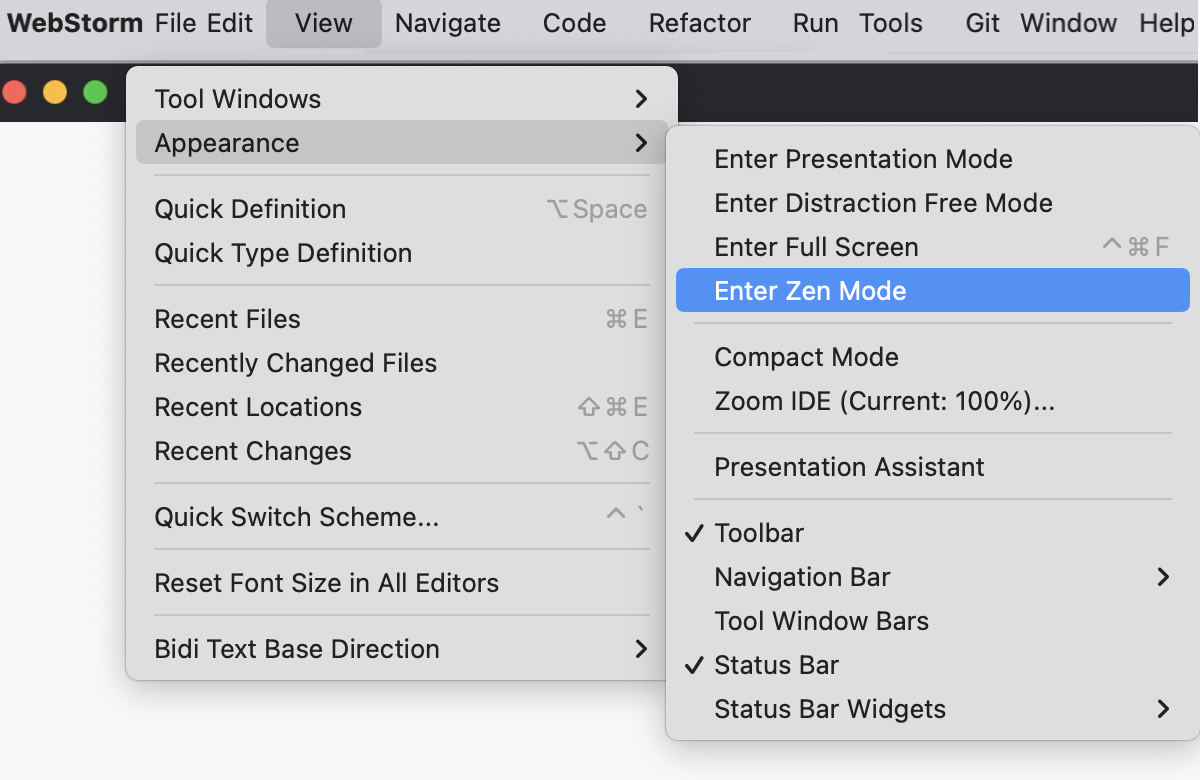Open the Presentation Assistant

pos(849,467)
